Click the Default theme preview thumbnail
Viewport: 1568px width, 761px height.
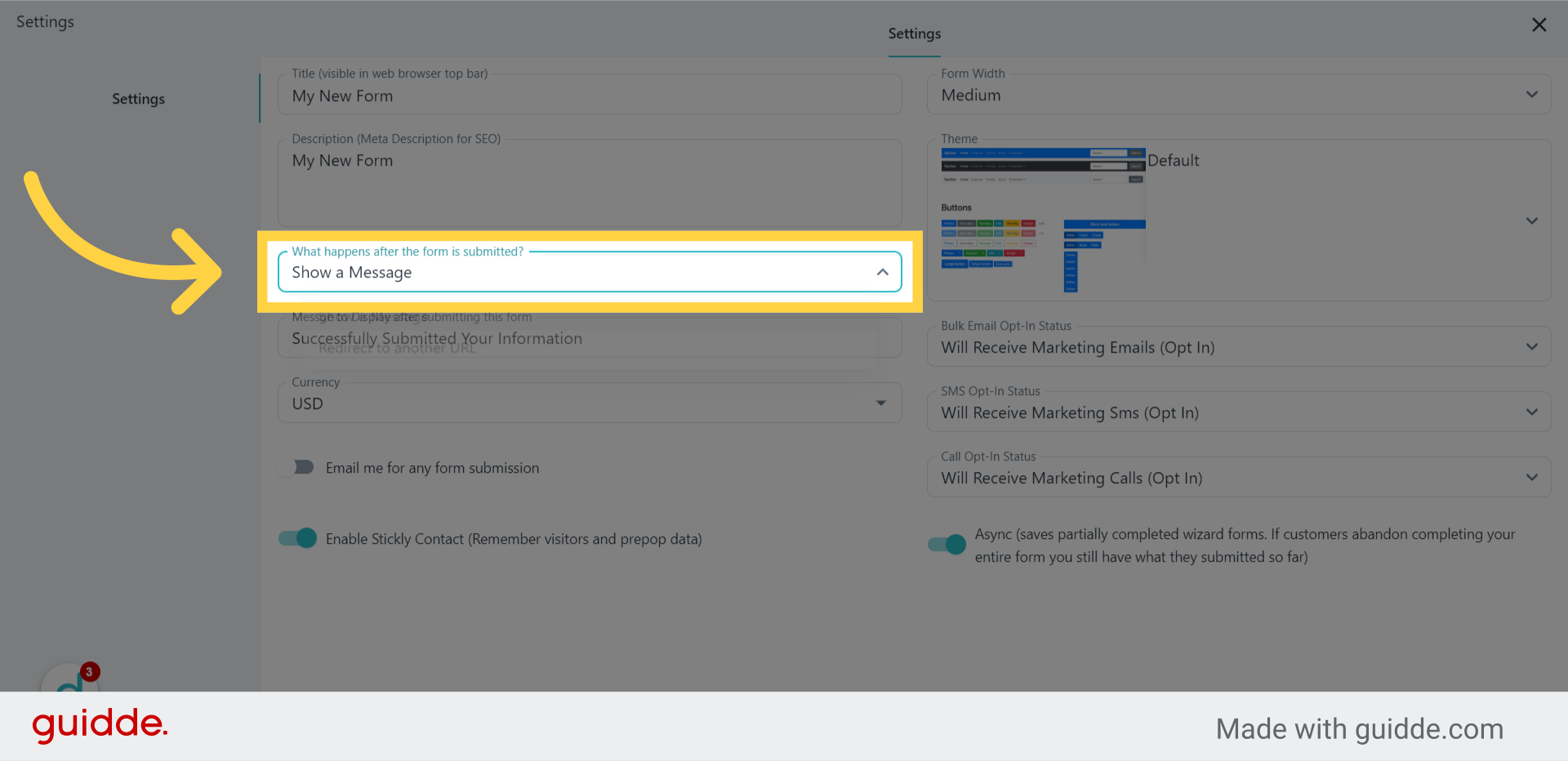1043,220
